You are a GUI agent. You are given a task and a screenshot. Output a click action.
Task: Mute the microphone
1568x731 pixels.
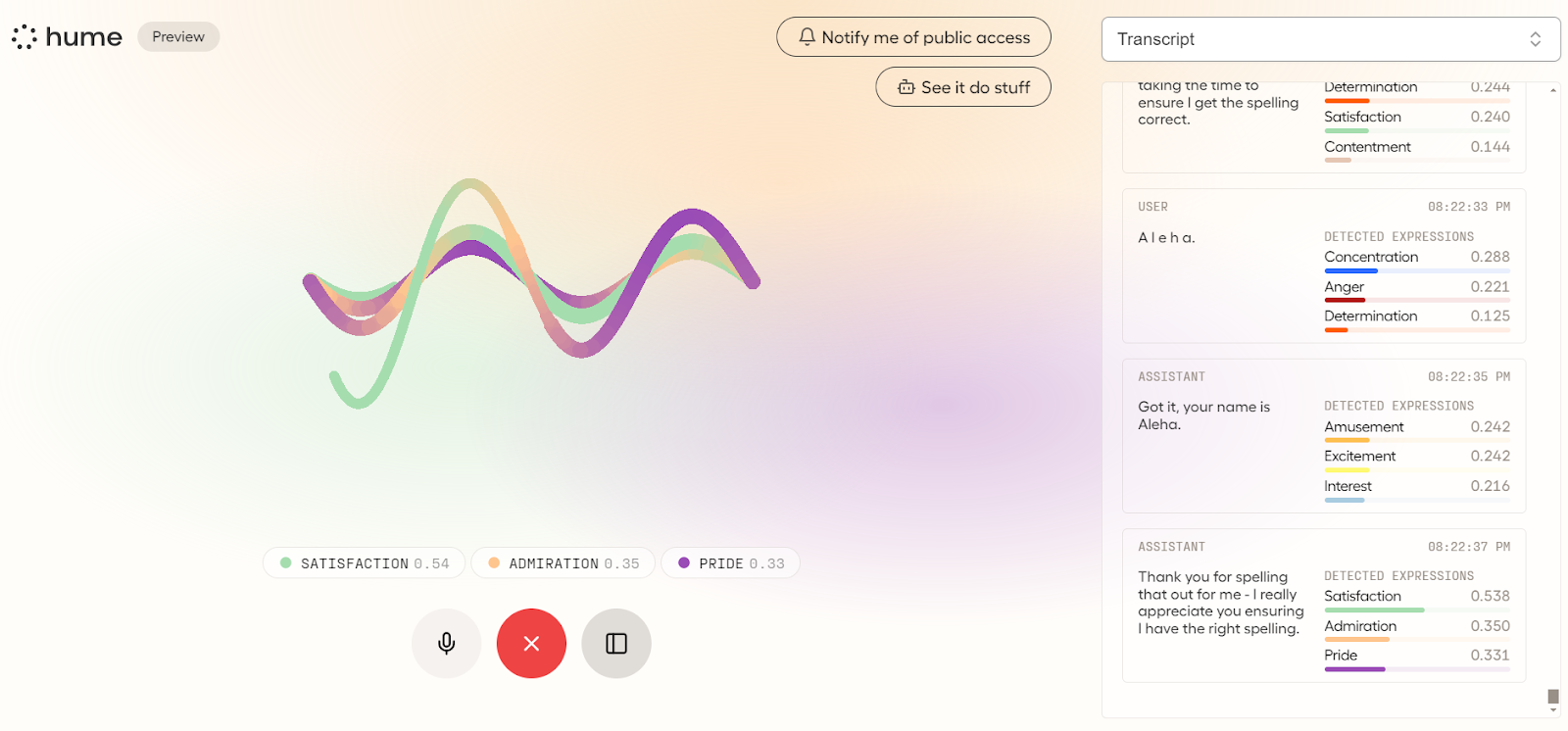[x=446, y=644]
